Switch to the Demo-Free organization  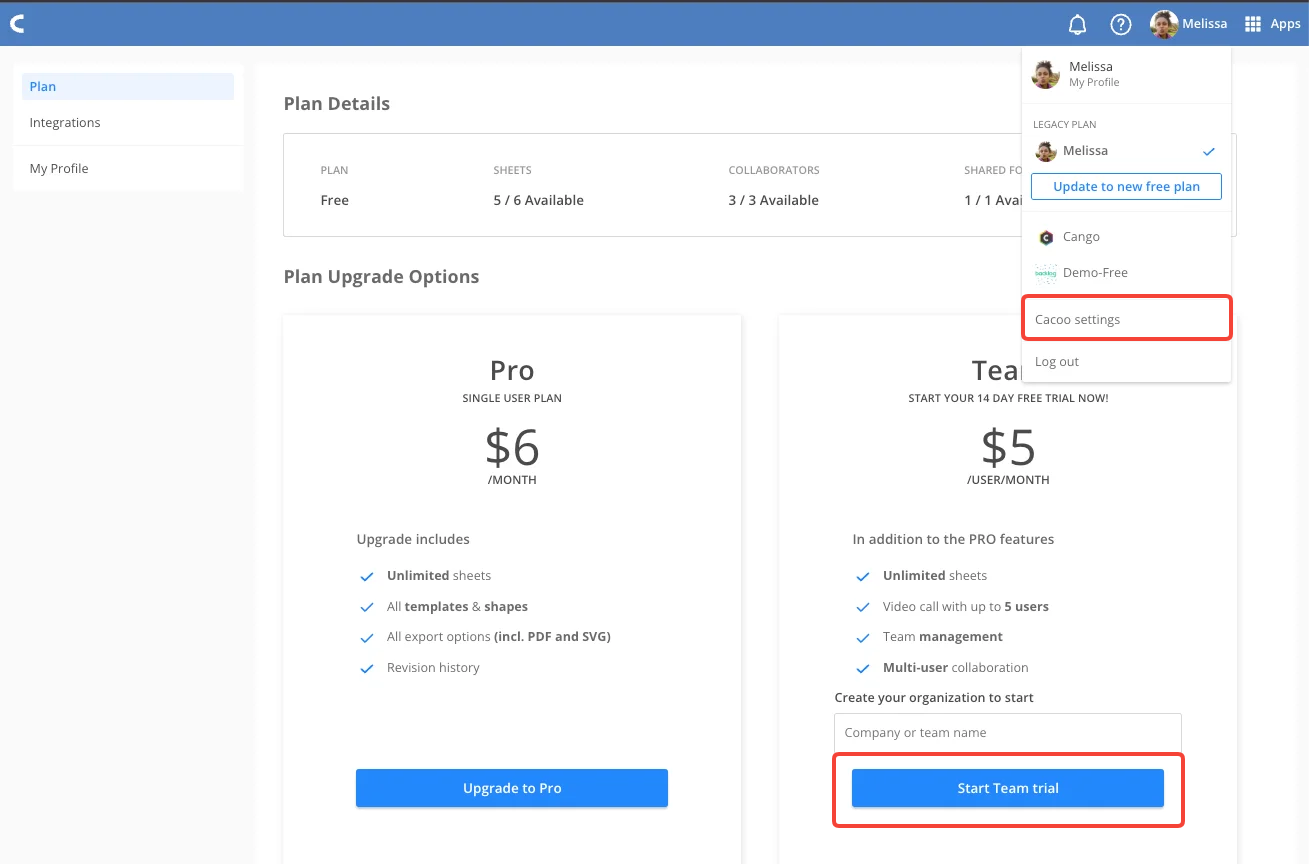coord(1095,272)
